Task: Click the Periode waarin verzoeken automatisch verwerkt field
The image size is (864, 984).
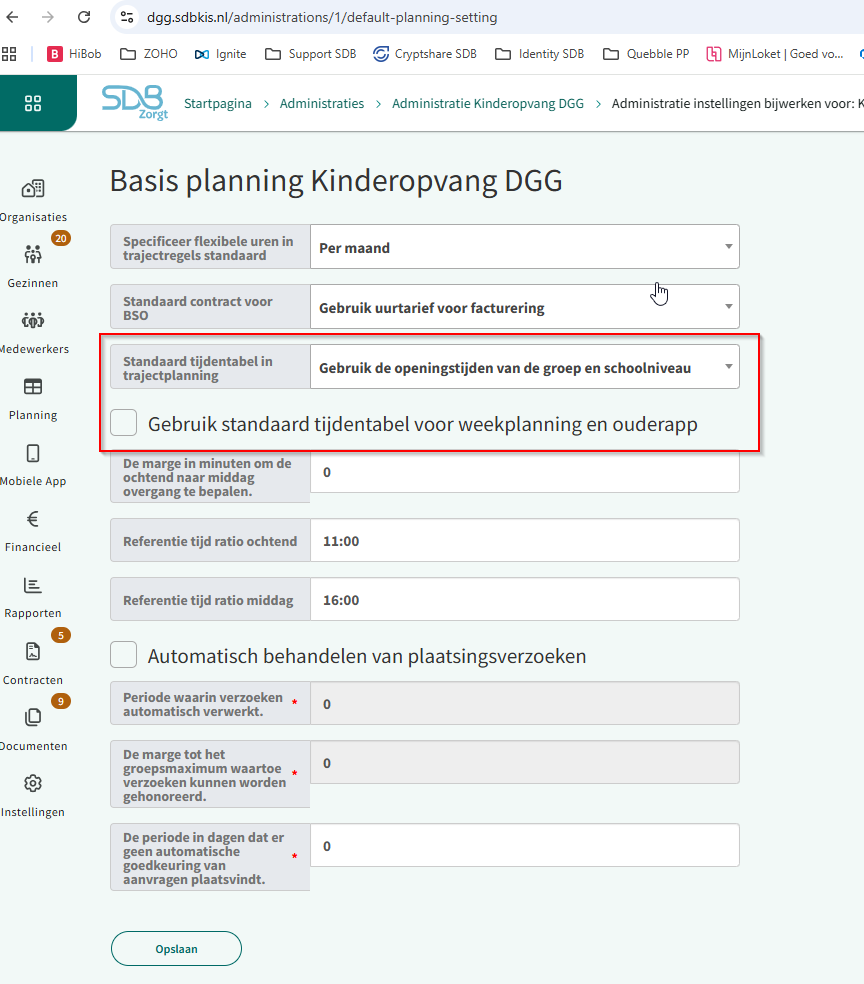Action: tap(525, 703)
